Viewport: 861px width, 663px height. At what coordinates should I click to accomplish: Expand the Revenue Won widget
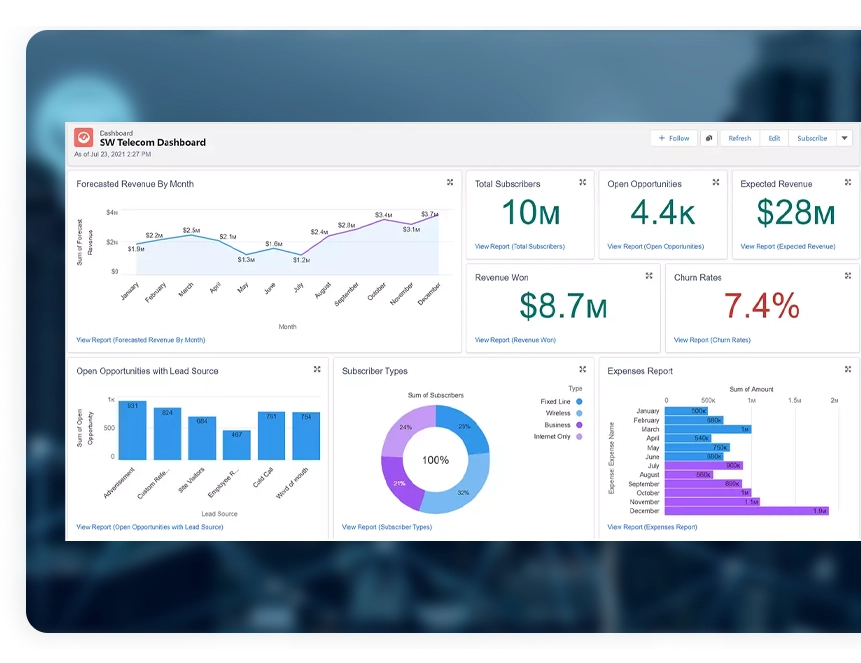click(x=649, y=276)
